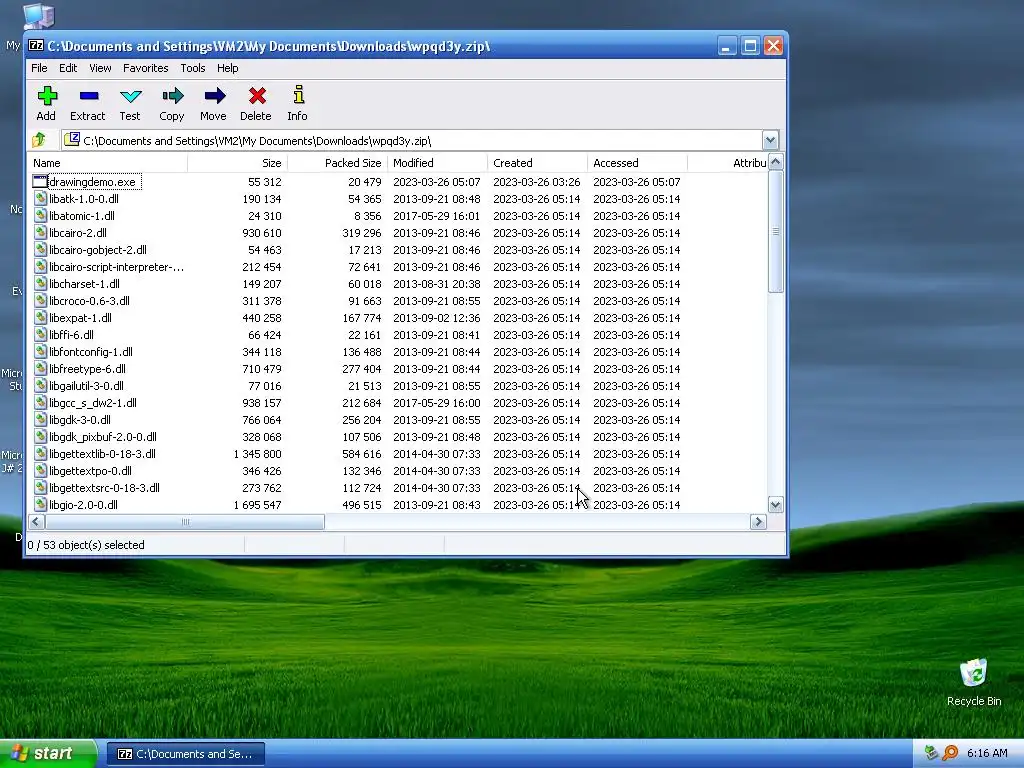Click the vertical scrollbar thumb
Viewport: 1024px width, 768px height.
tap(775, 231)
